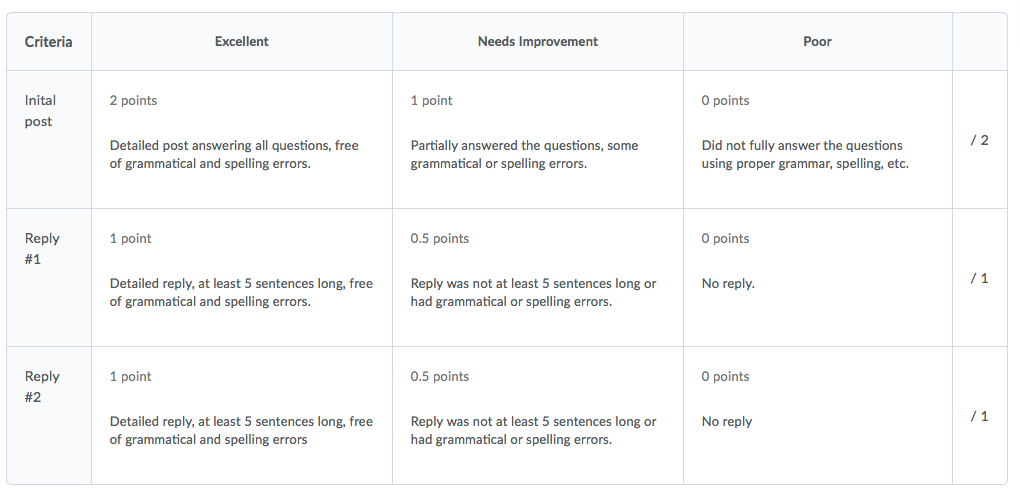Choose Excellent rating for Reply #1
This screenshot has height=496, width=1020.
[241, 277]
